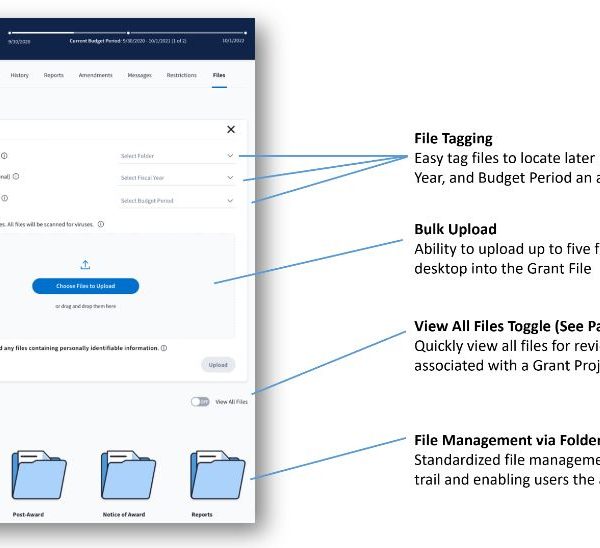Click the Choose Files to Upload button
The height and width of the screenshot is (548, 600).
pos(85,286)
